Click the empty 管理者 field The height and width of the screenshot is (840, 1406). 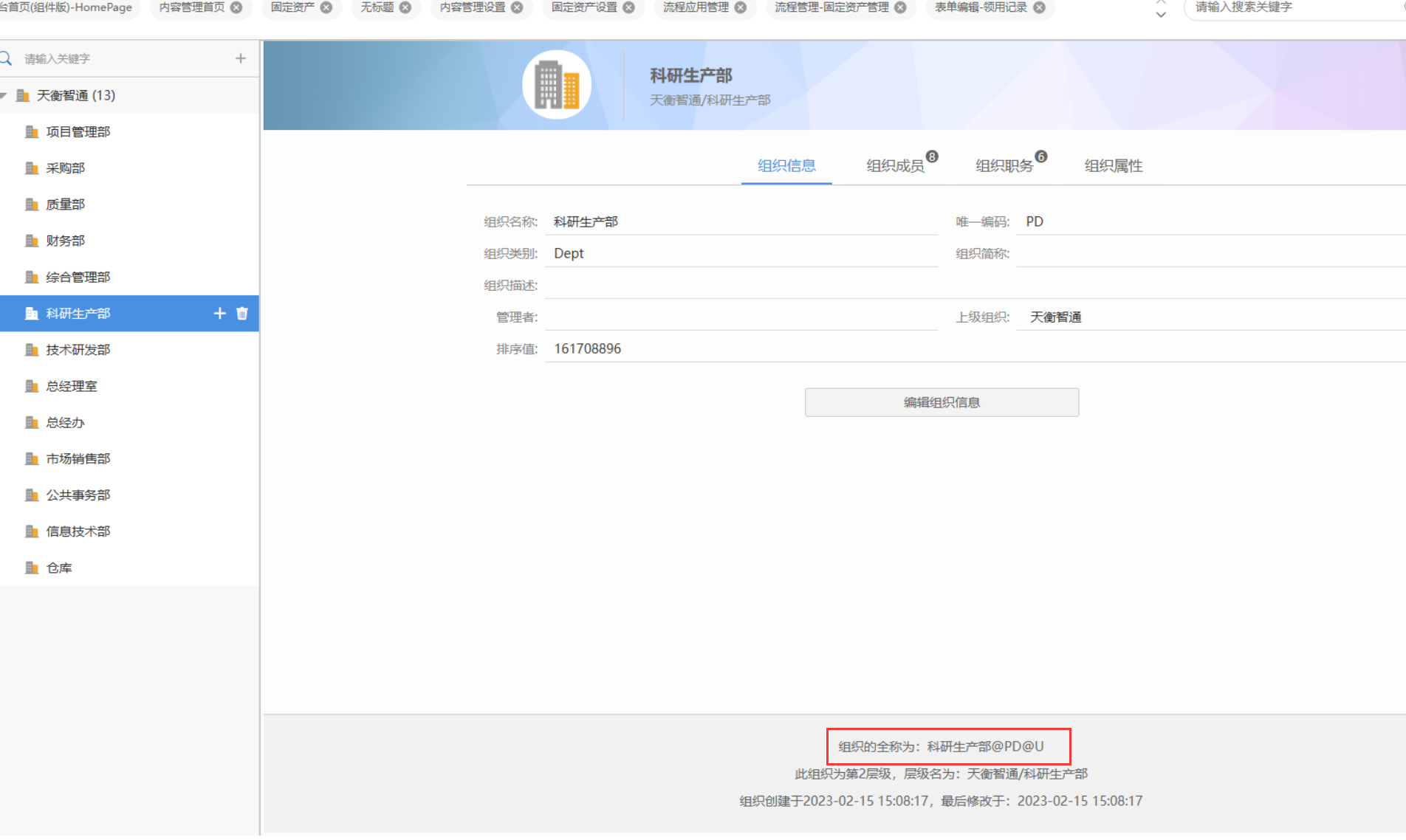point(741,317)
